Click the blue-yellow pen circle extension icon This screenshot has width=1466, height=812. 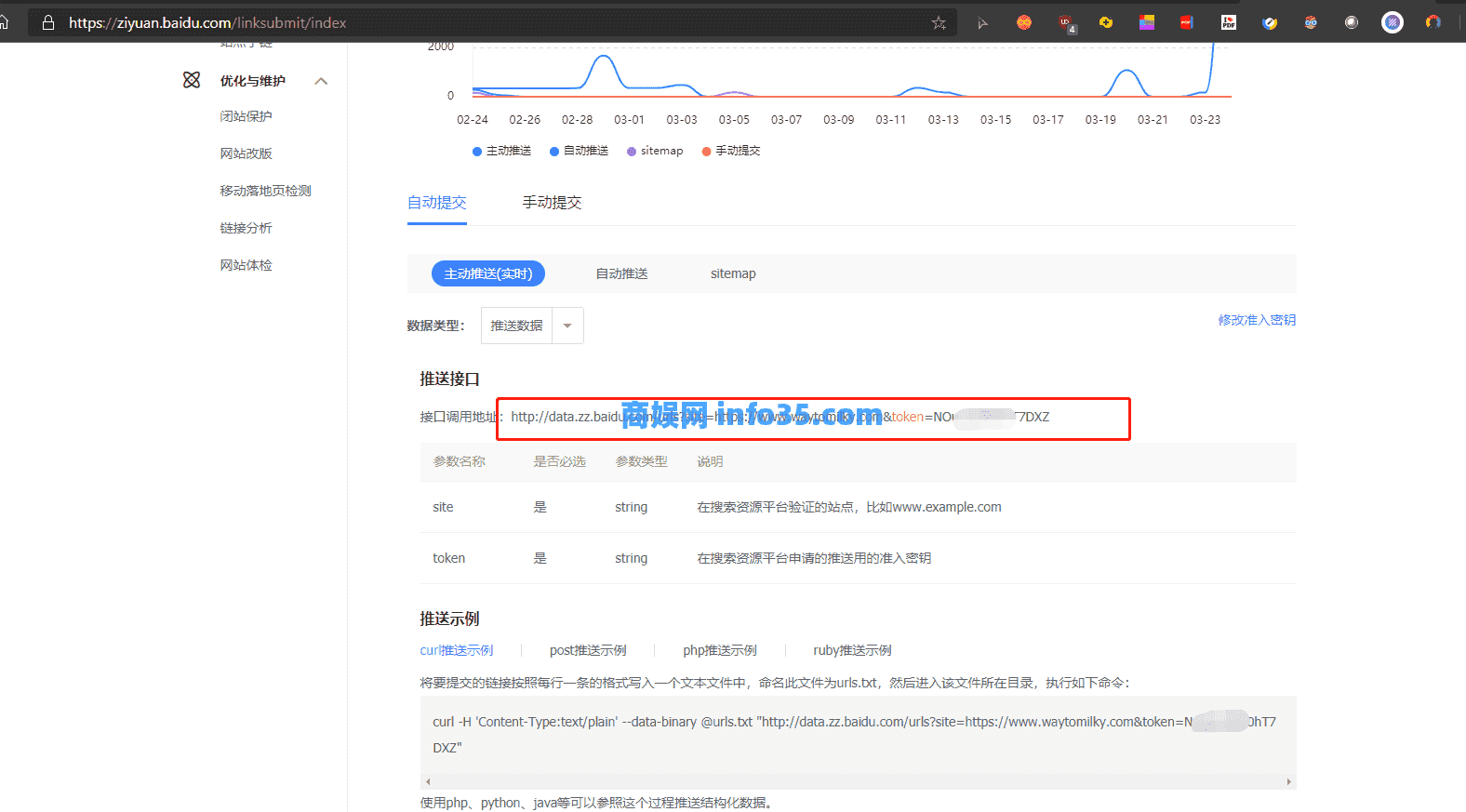(x=1270, y=22)
